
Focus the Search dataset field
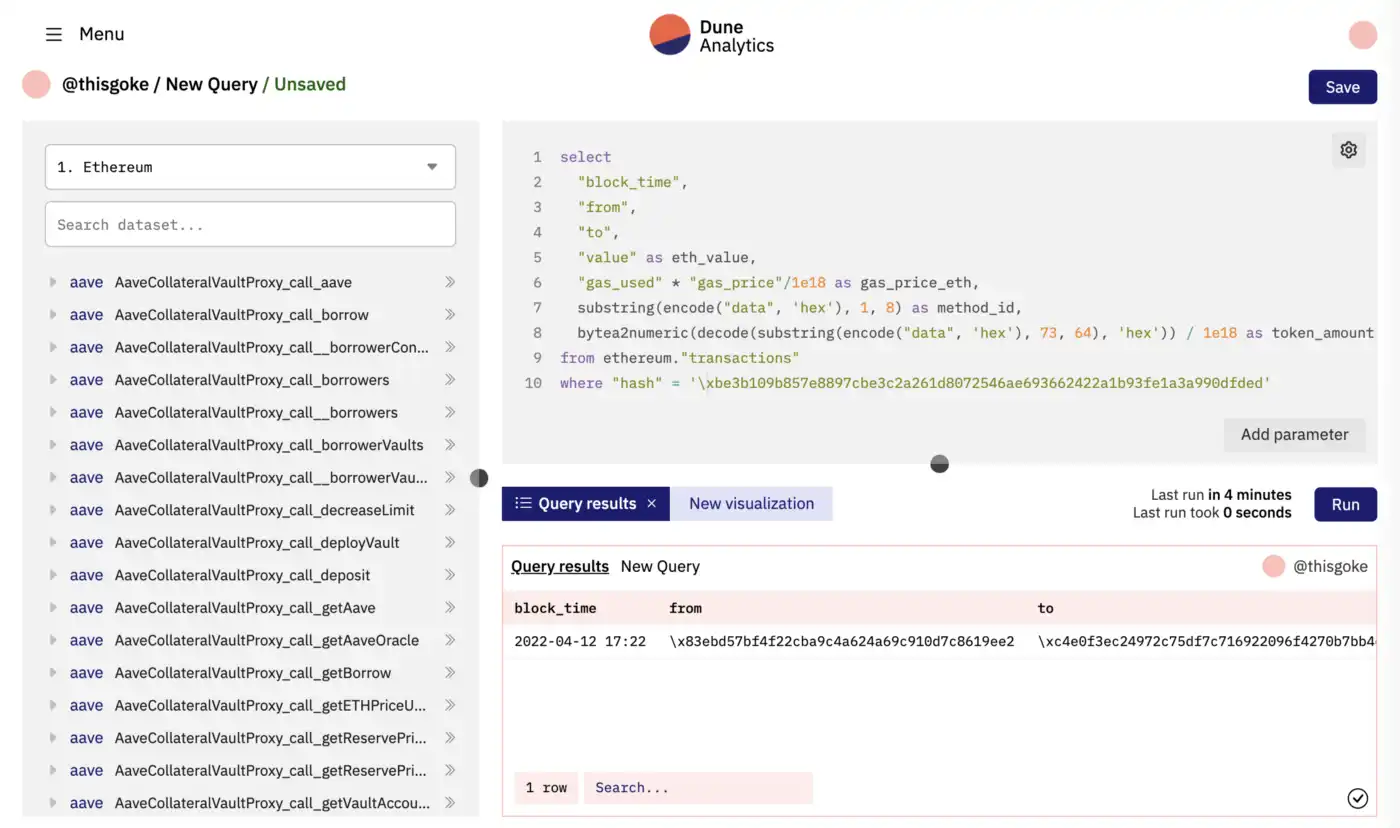pos(250,224)
